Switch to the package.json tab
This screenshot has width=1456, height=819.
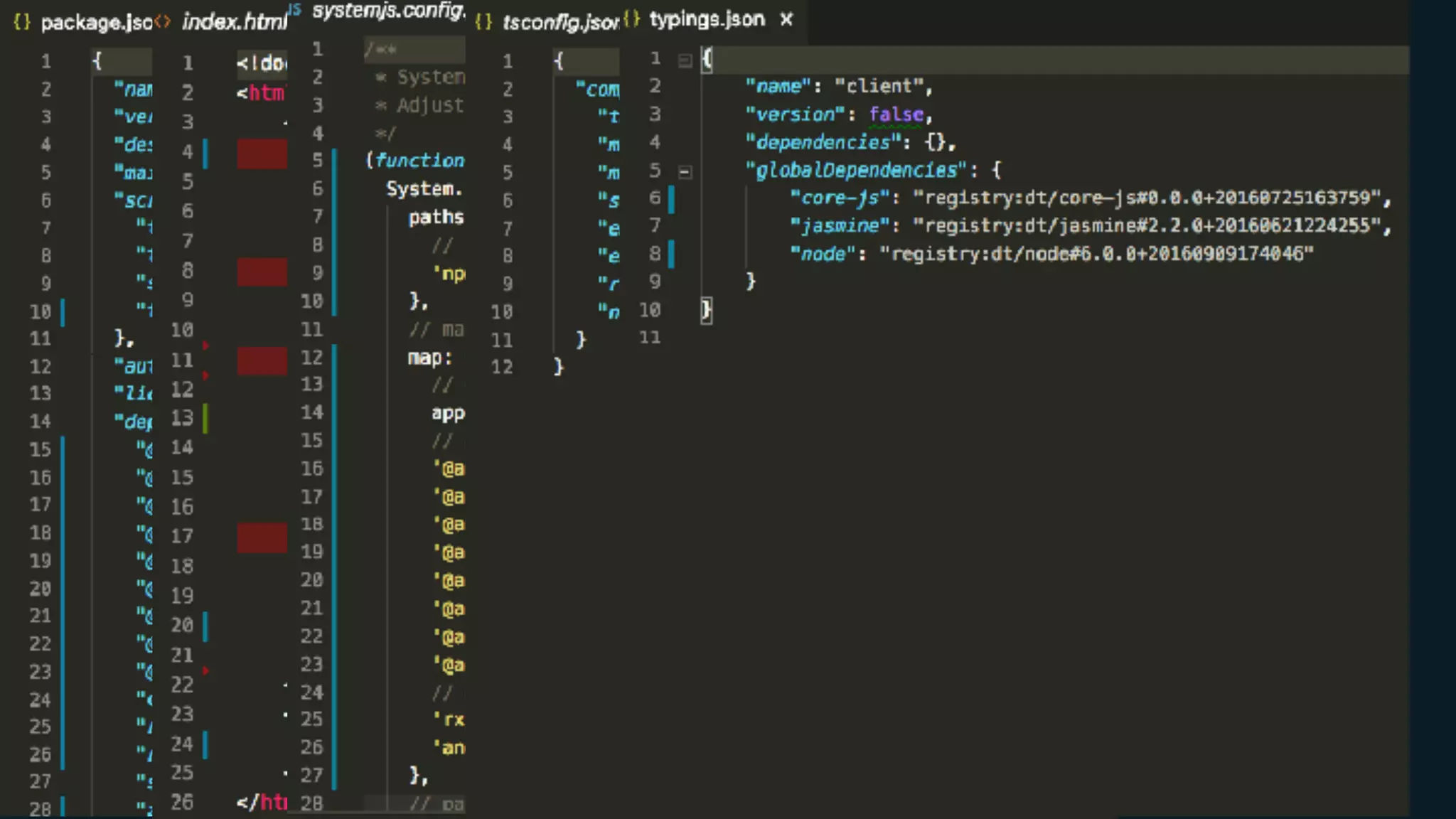96,23
